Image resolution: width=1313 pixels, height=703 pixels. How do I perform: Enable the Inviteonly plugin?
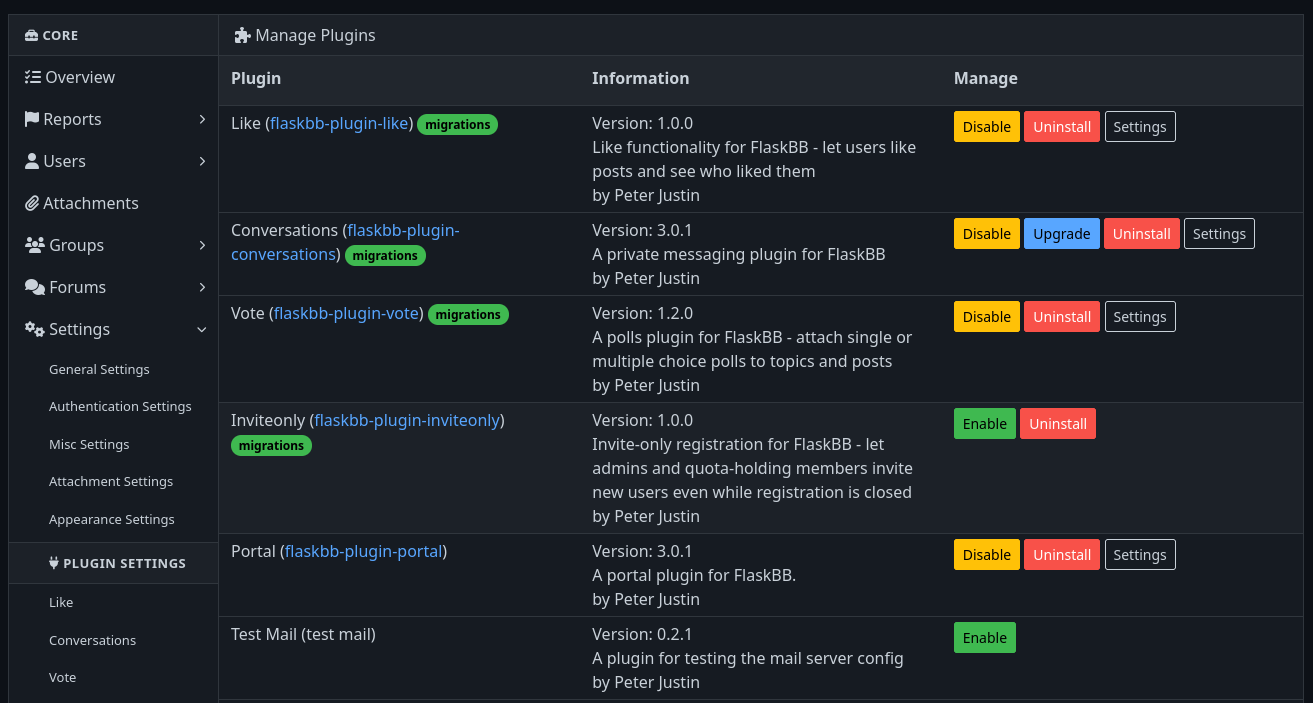pyautogui.click(x=985, y=424)
